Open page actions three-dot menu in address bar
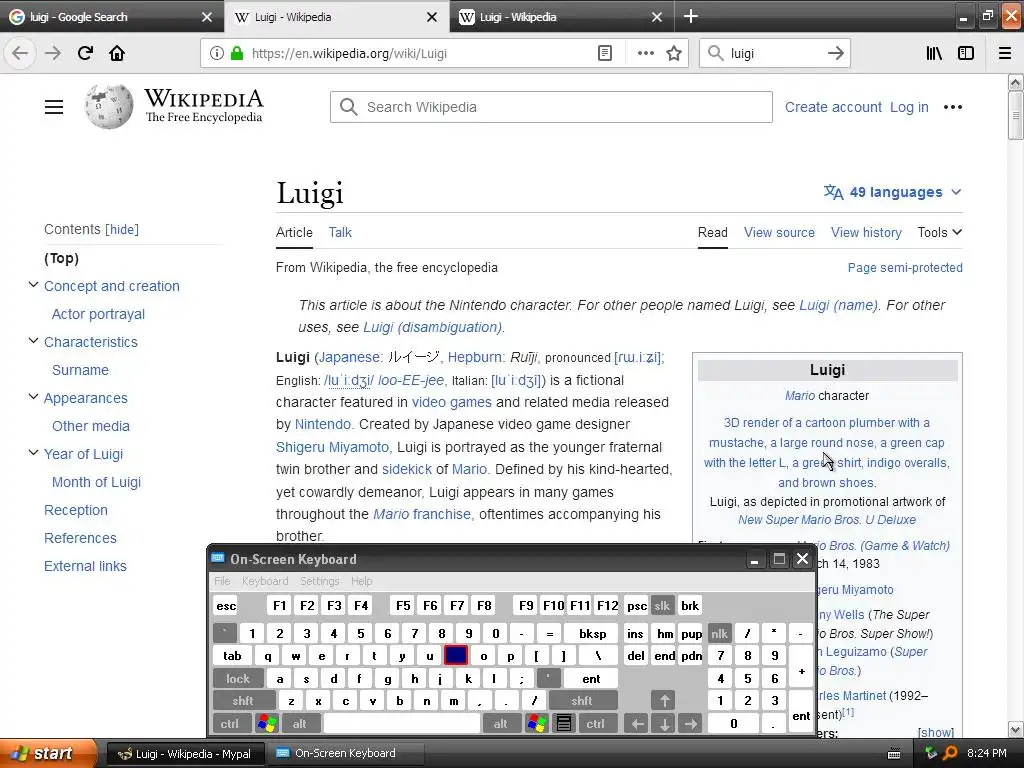Screen dimensions: 1024x768 tap(645, 53)
